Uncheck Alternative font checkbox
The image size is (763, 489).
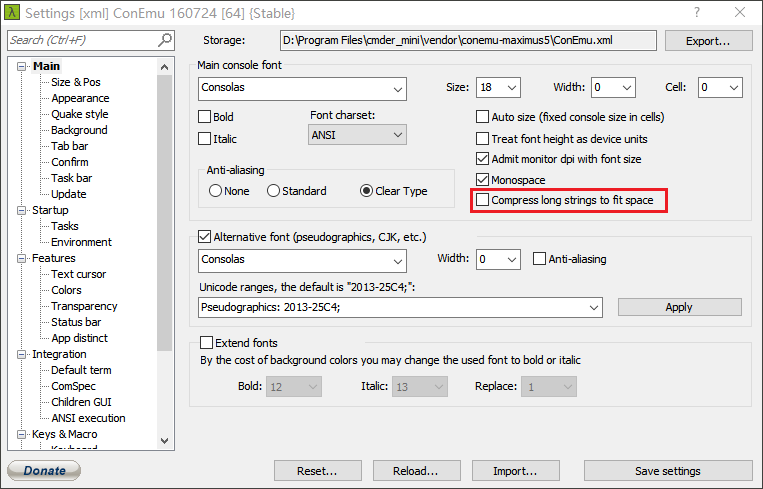click(x=204, y=237)
